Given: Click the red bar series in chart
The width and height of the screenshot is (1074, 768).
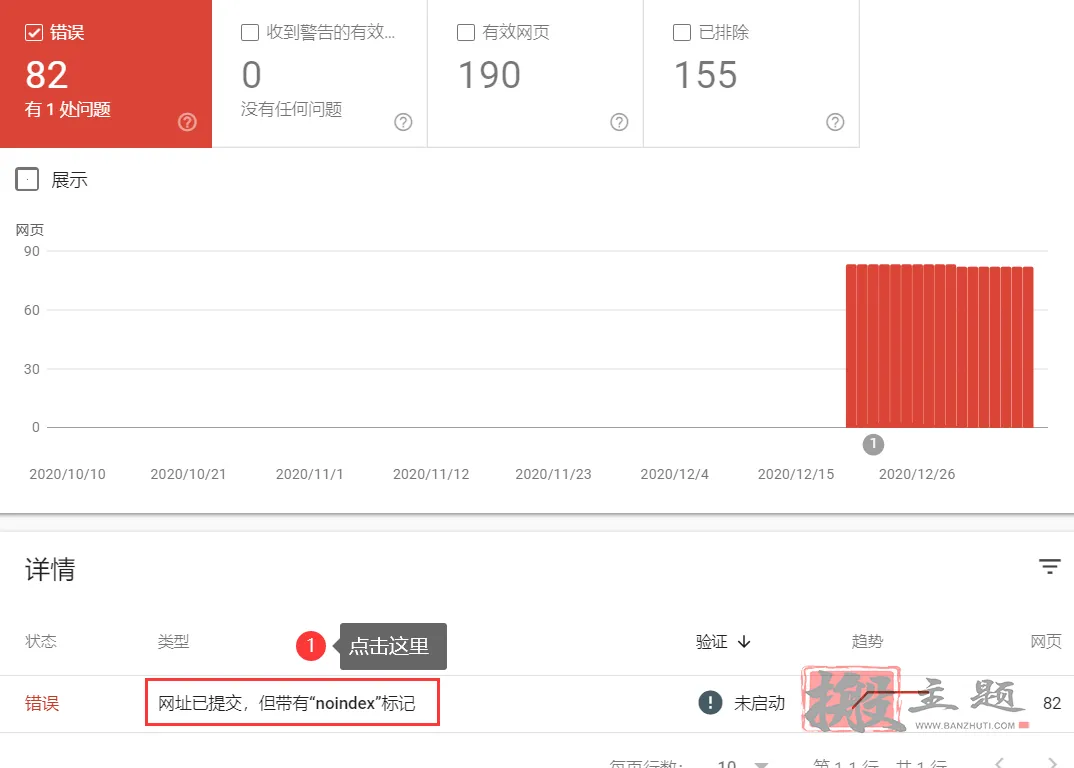Looking at the screenshot, I should pyautogui.click(x=940, y=346).
